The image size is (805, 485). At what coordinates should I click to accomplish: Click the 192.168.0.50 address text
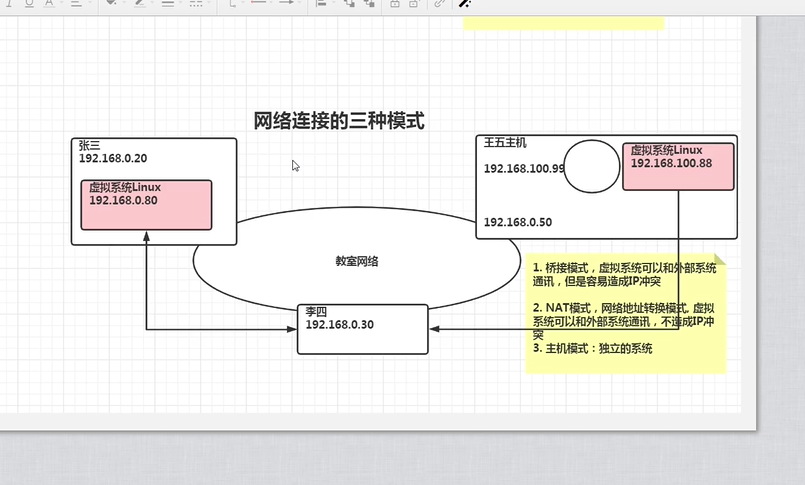coord(518,222)
